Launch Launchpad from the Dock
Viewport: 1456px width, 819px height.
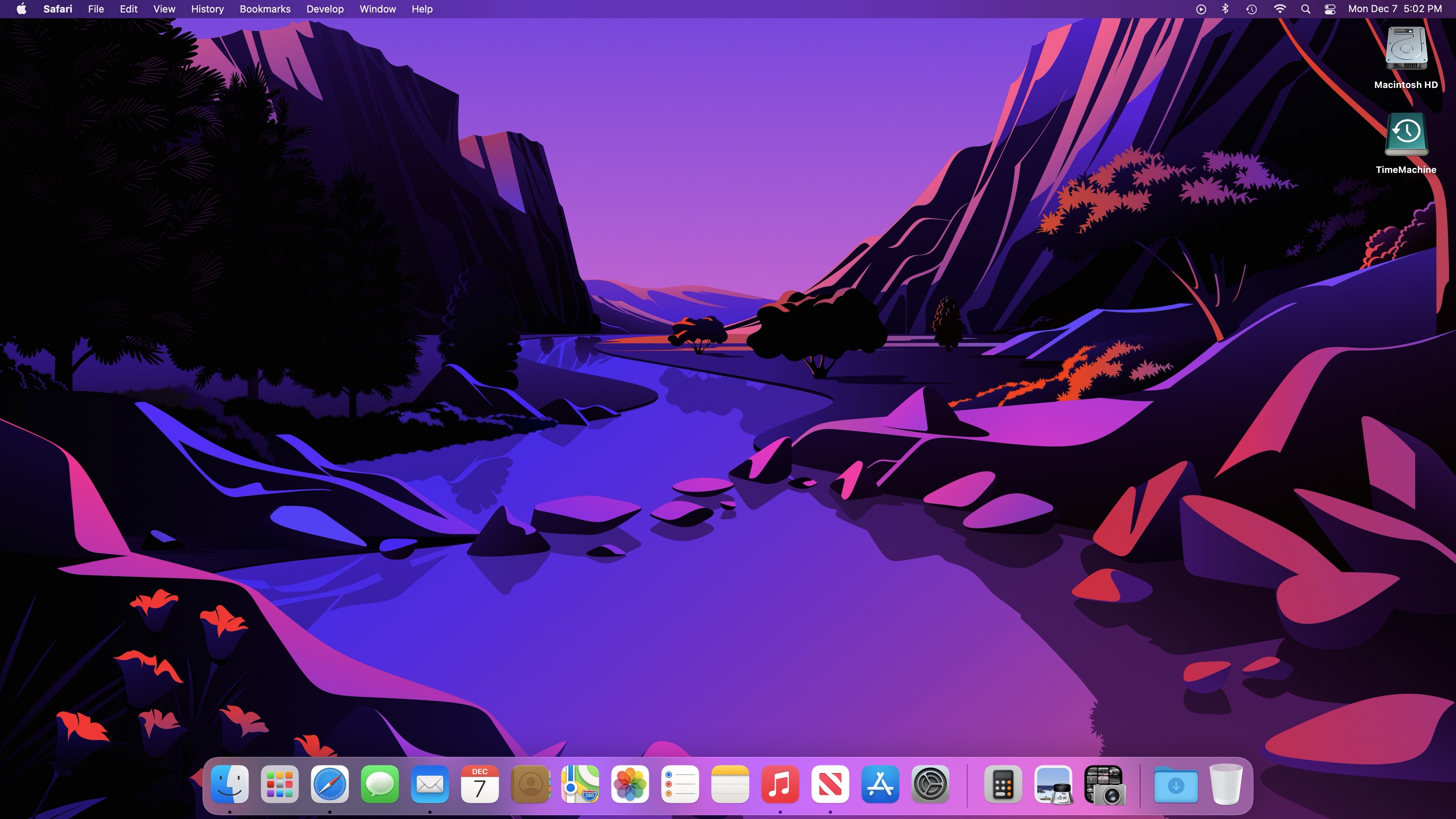pyautogui.click(x=280, y=784)
